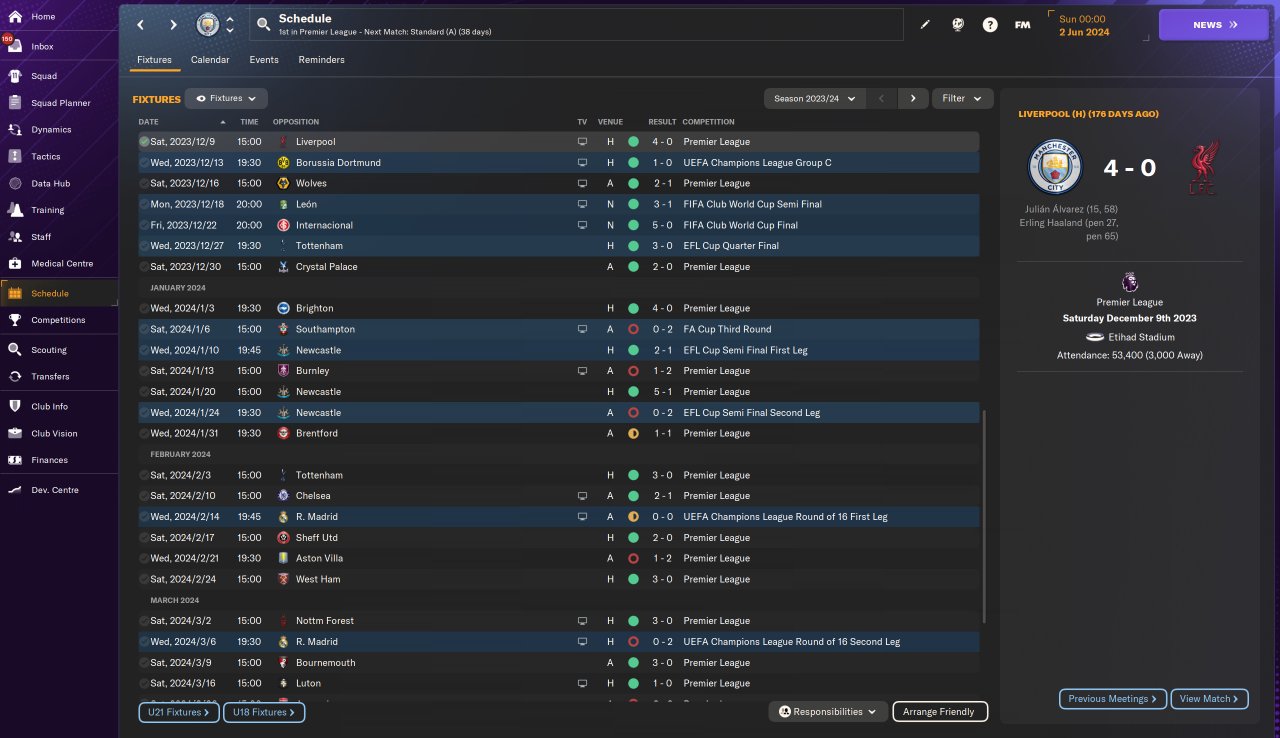The width and height of the screenshot is (1280, 738).
Task: Select the status circle for Brentford fixture
Action: point(144,434)
